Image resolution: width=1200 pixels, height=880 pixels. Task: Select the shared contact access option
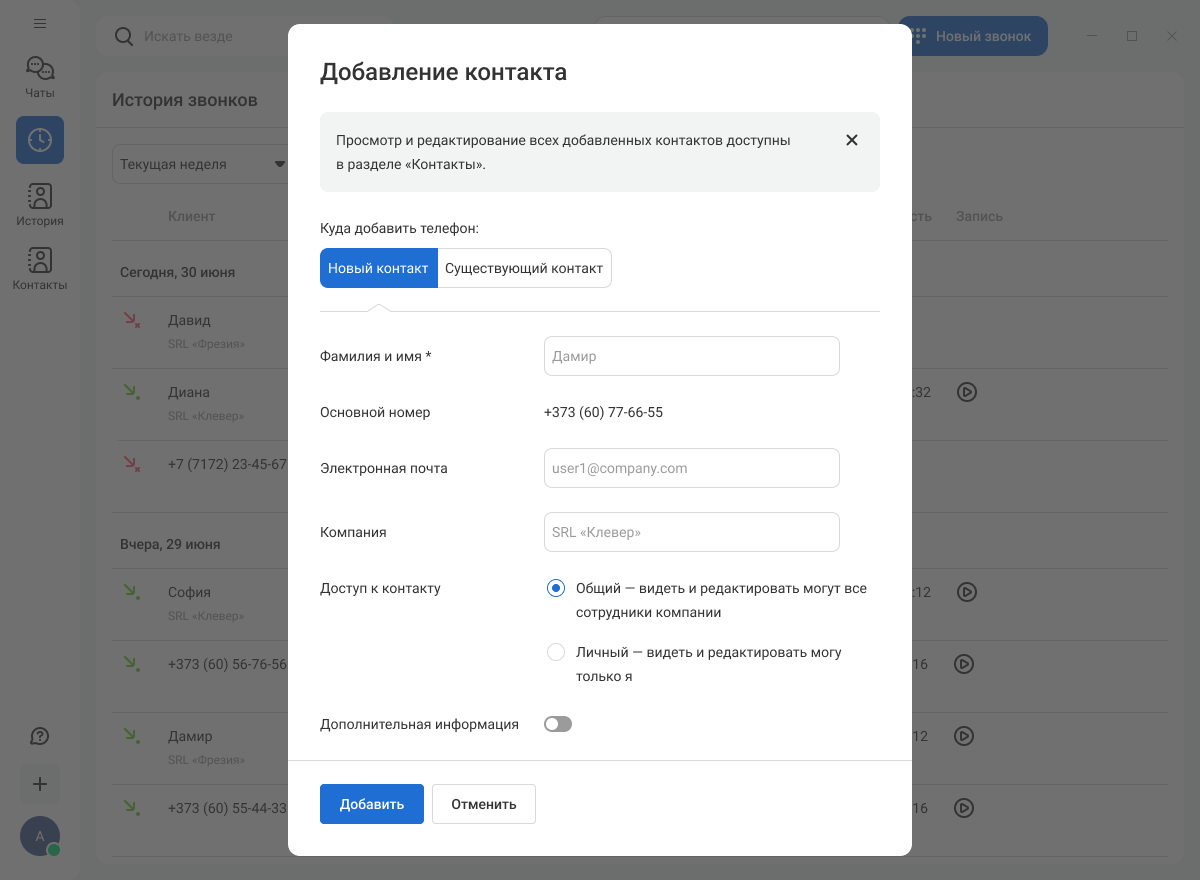pyautogui.click(x=556, y=588)
